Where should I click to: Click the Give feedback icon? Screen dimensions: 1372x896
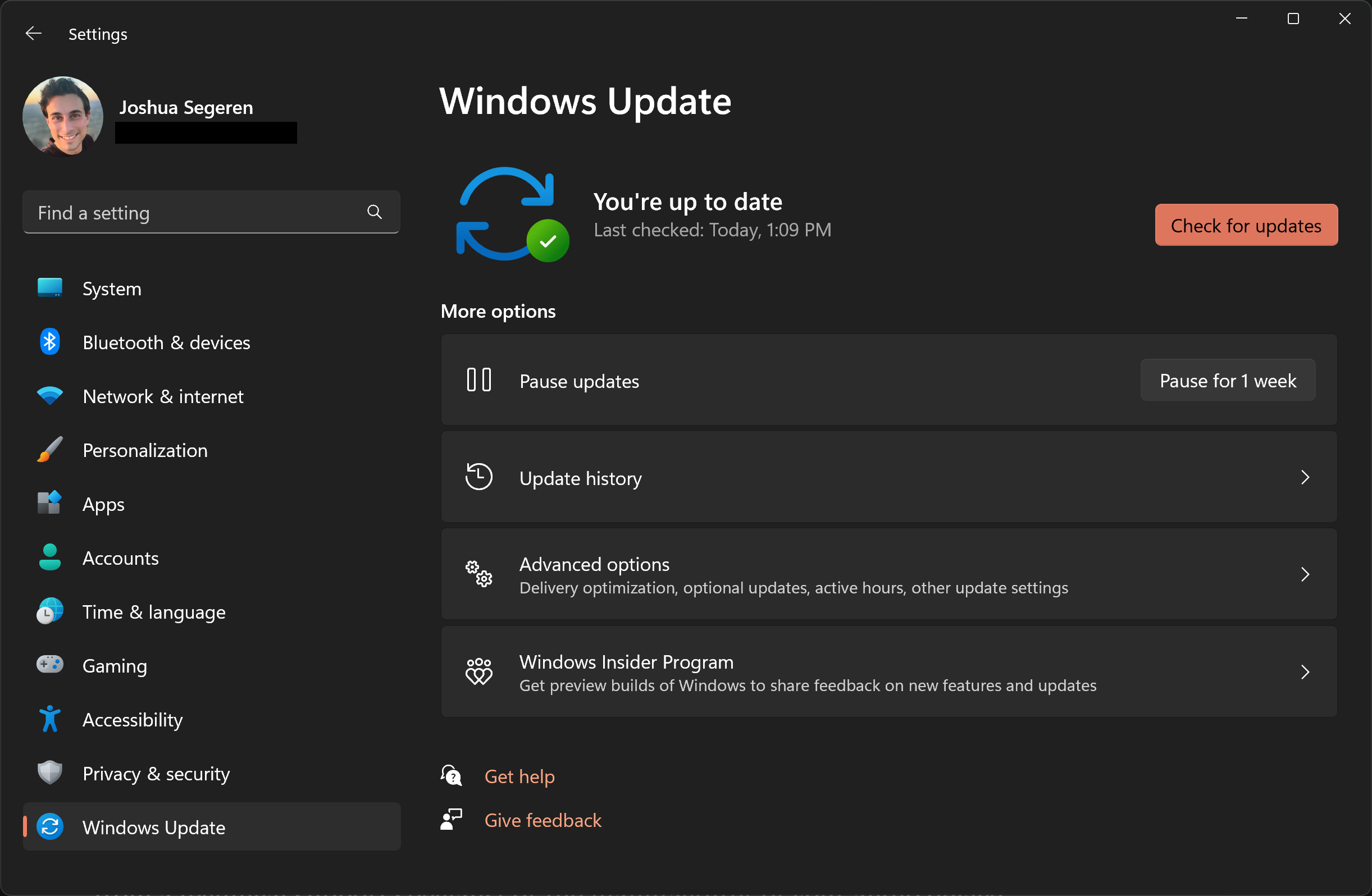pos(452,819)
